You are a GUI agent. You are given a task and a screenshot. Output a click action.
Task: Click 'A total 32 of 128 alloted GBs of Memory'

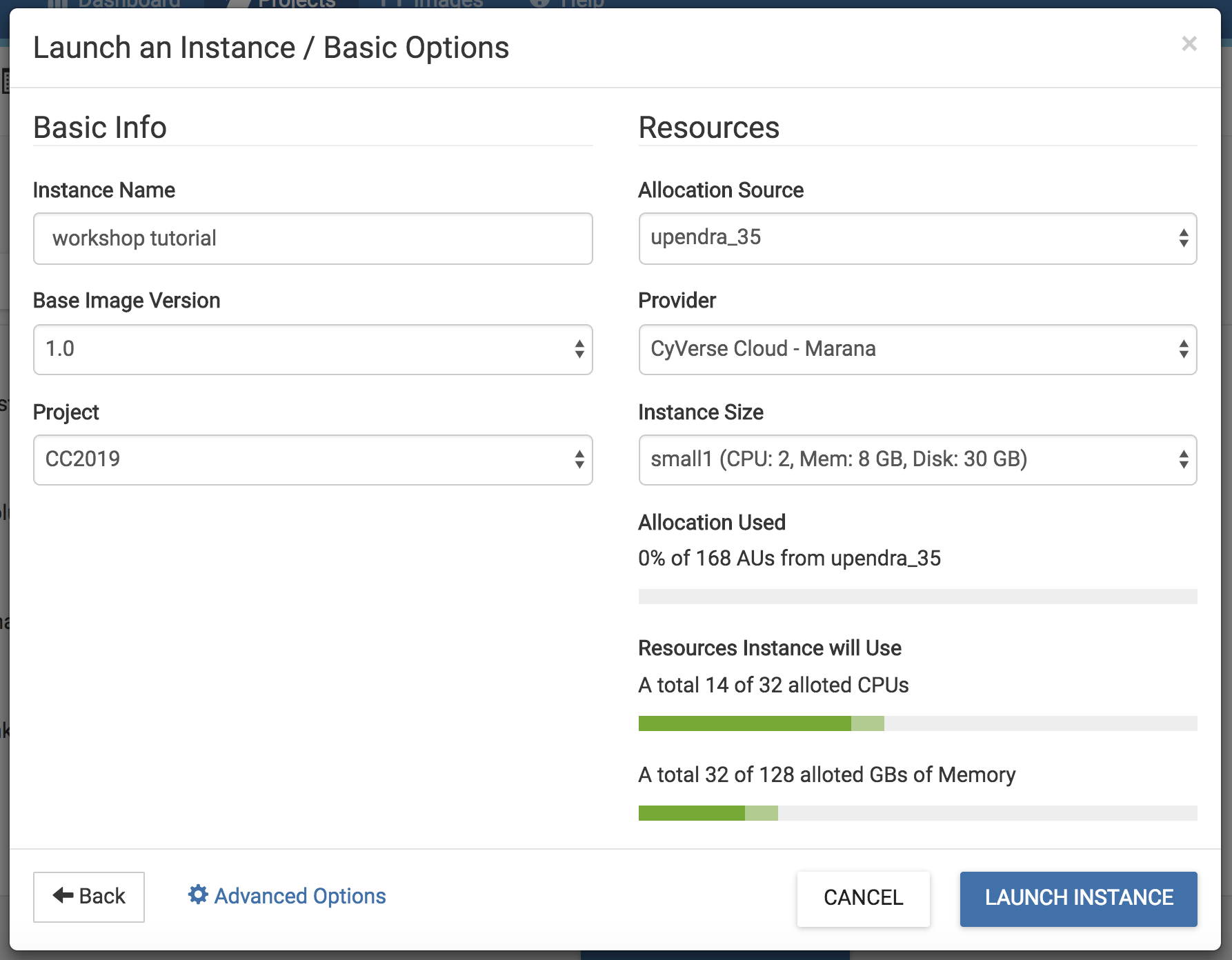point(827,775)
